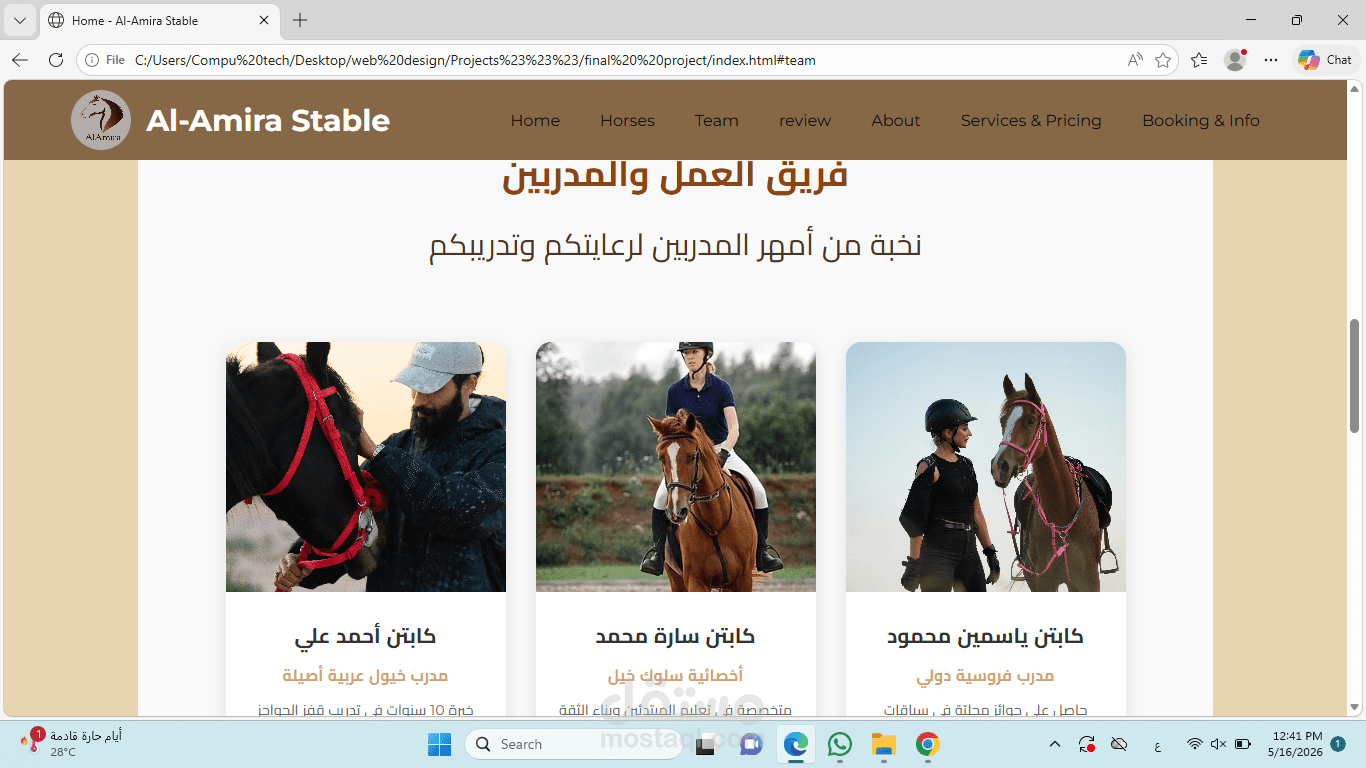Select the role مدرب خيول عربية أصيلة
This screenshot has width=1366, height=768.
point(366,676)
